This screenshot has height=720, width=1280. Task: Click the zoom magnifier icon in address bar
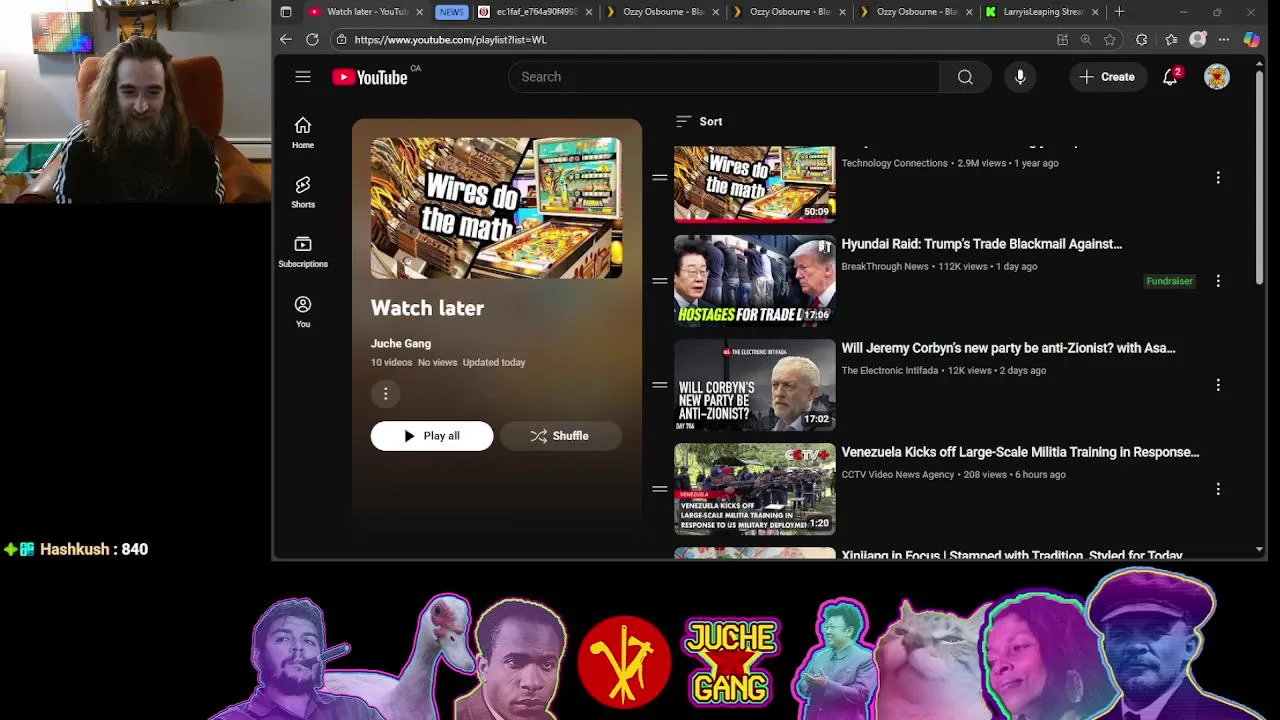pyautogui.click(x=1086, y=40)
